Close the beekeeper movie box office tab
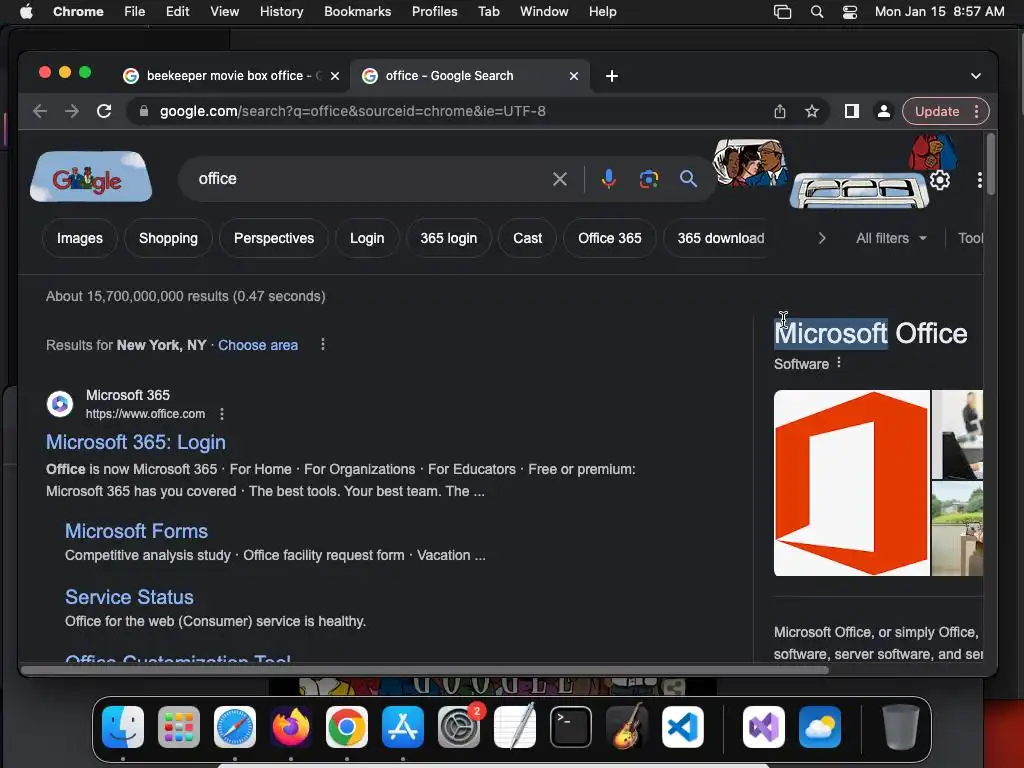The width and height of the screenshot is (1024, 768). tap(334, 76)
